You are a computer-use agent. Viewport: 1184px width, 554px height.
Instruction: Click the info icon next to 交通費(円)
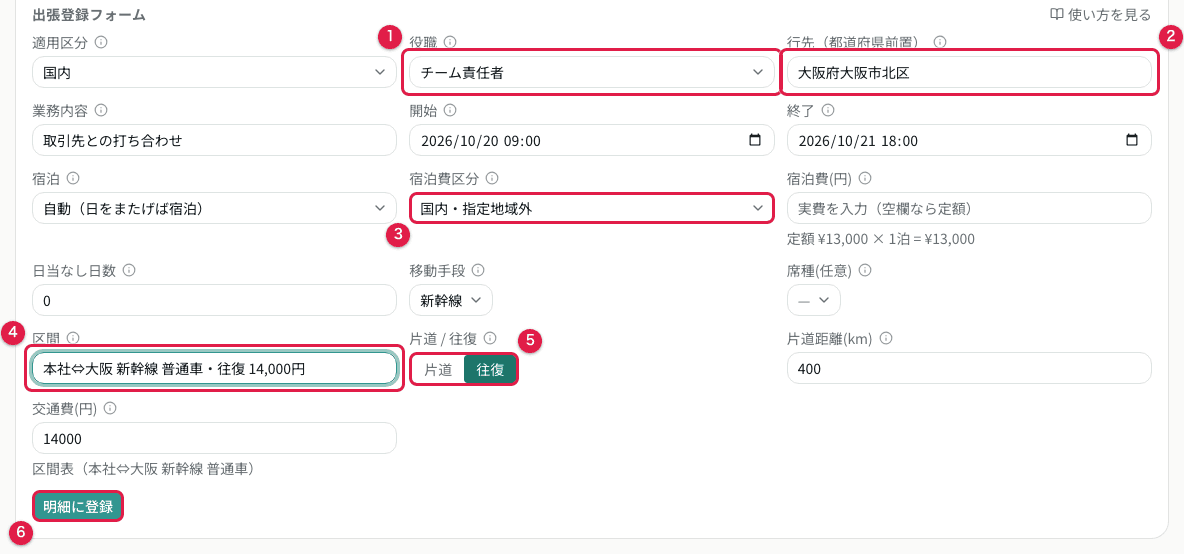point(110,408)
